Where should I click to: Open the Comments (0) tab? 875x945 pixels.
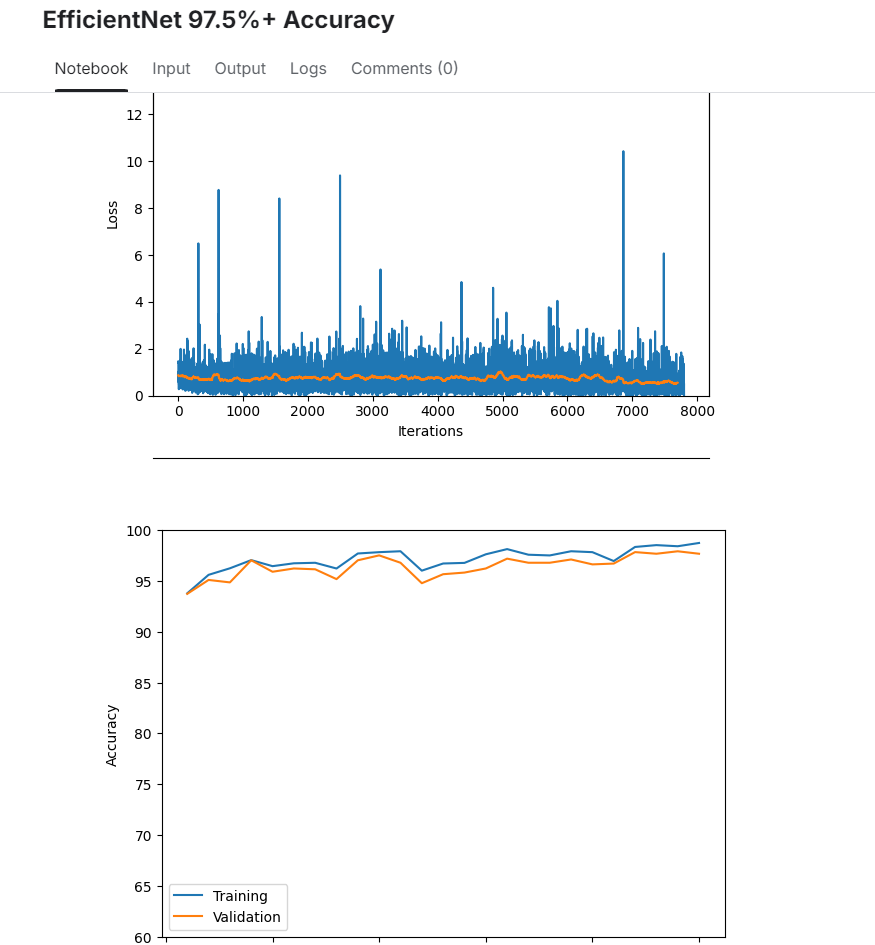pyautogui.click(x=404, y=69)
